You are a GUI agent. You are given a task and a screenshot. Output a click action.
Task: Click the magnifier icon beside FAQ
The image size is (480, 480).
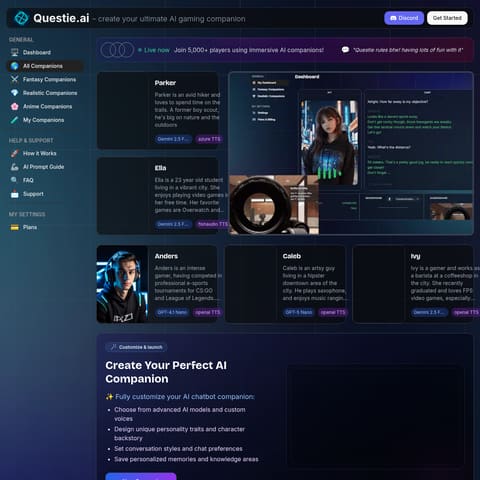[14, 180]
